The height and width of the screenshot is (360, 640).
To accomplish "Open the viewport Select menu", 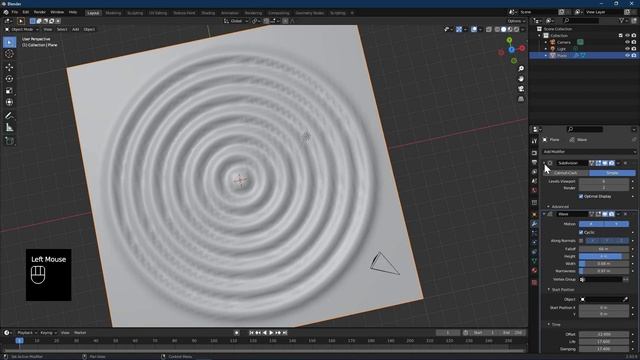I will (x=62, y=29).
